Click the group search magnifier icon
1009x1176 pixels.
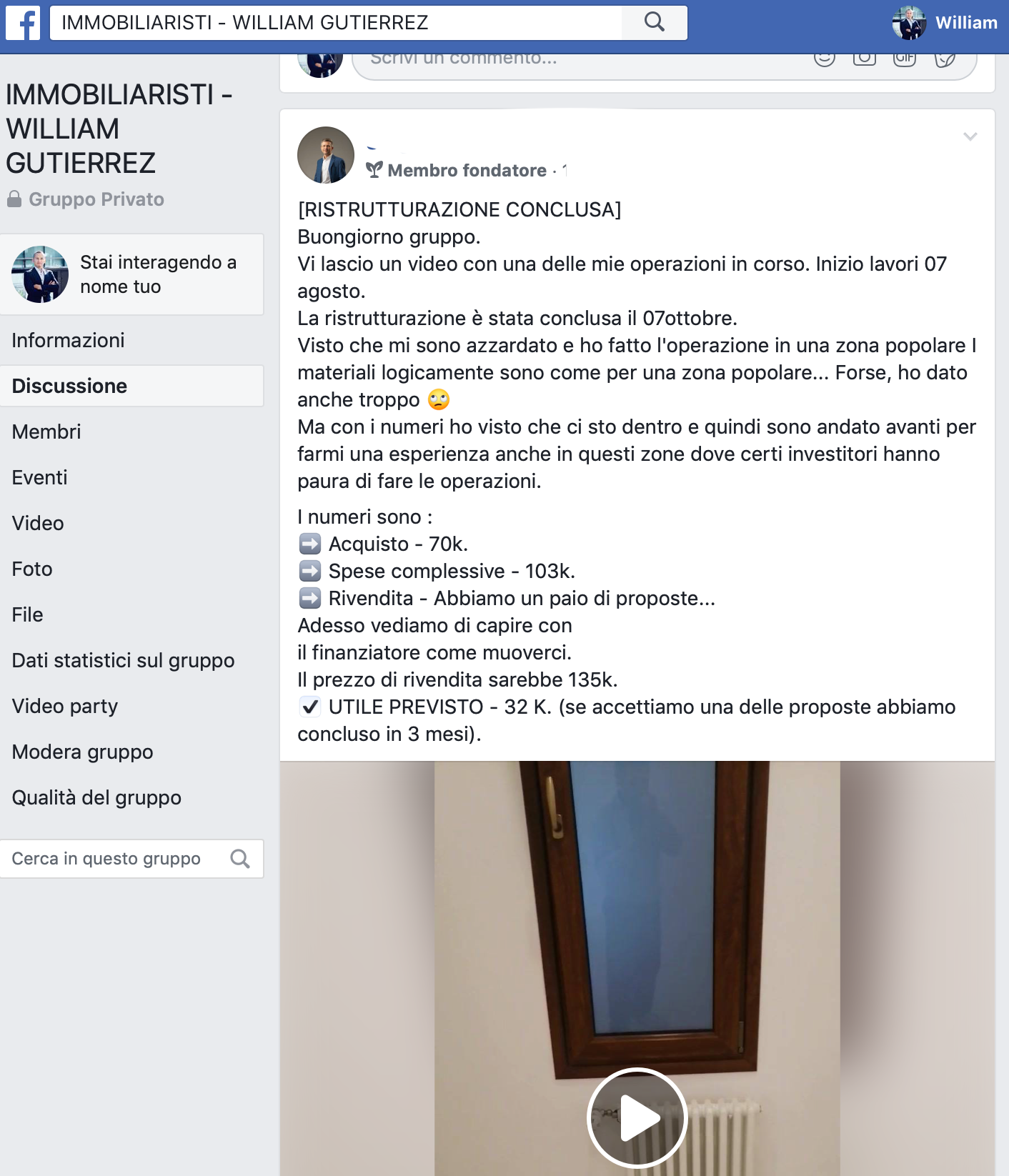(x=240, y=858)
